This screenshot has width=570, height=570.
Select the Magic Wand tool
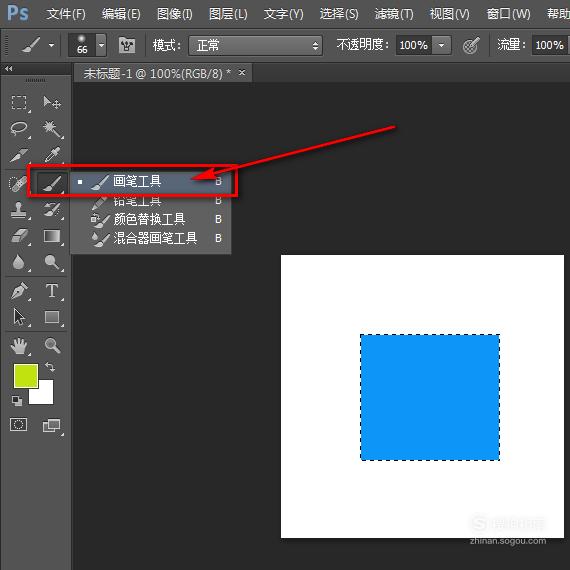[x=52, y=129]
